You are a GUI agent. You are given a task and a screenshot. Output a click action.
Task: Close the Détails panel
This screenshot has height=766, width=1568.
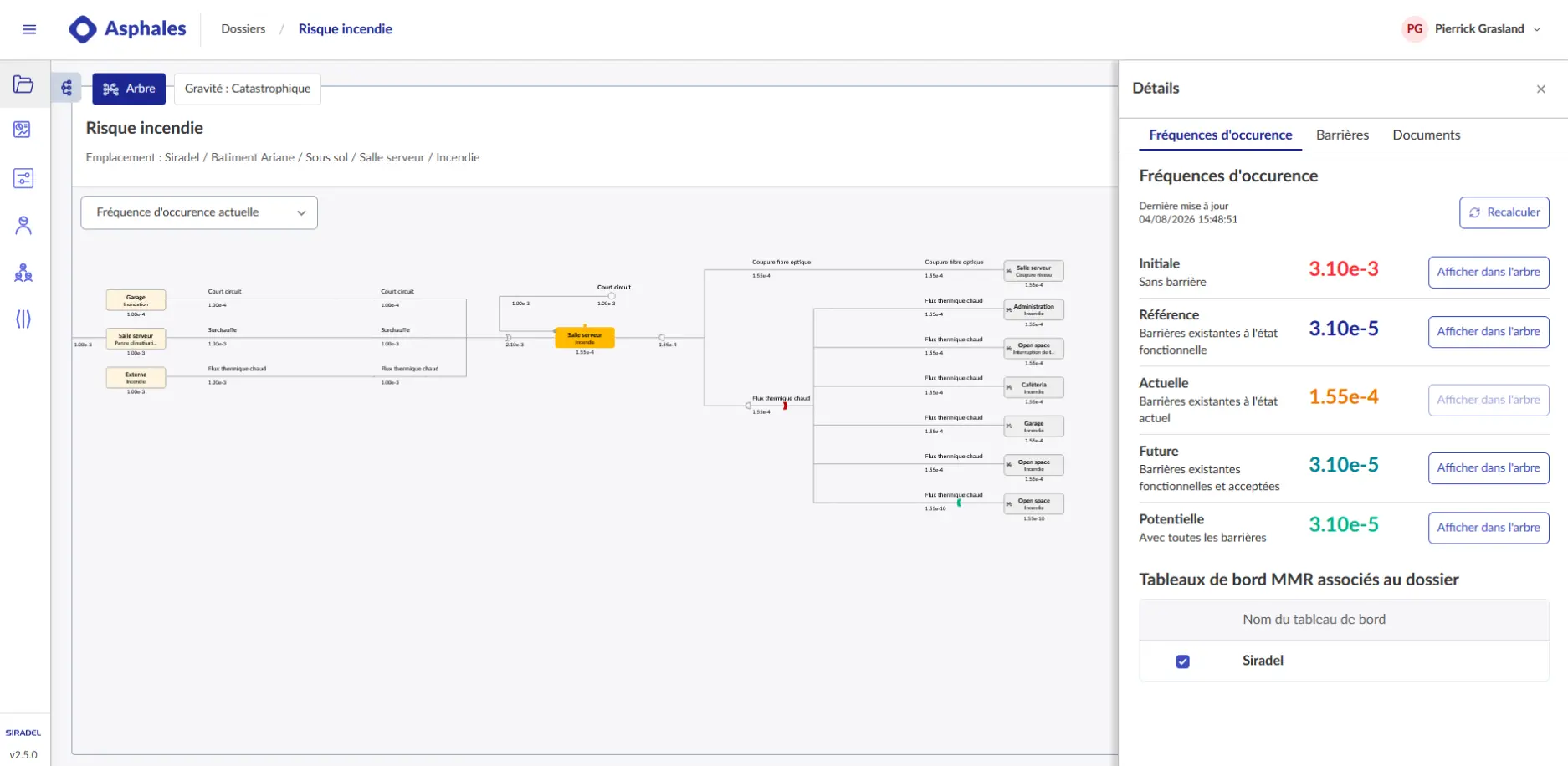point(1541,89)
